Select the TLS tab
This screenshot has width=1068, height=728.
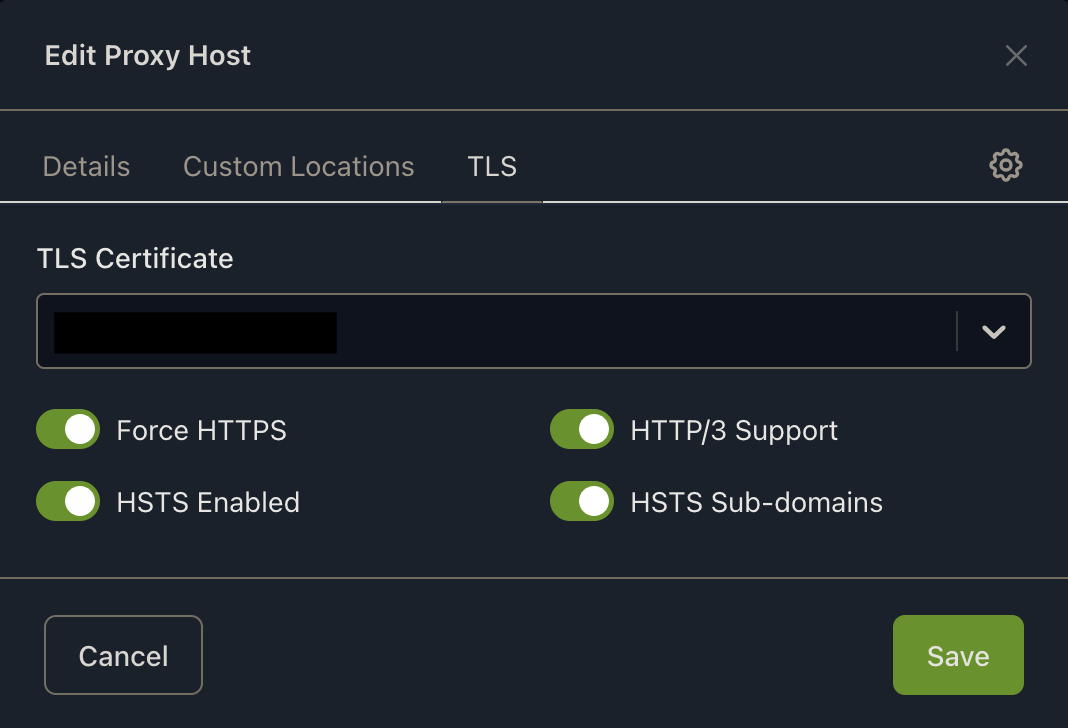492,166
